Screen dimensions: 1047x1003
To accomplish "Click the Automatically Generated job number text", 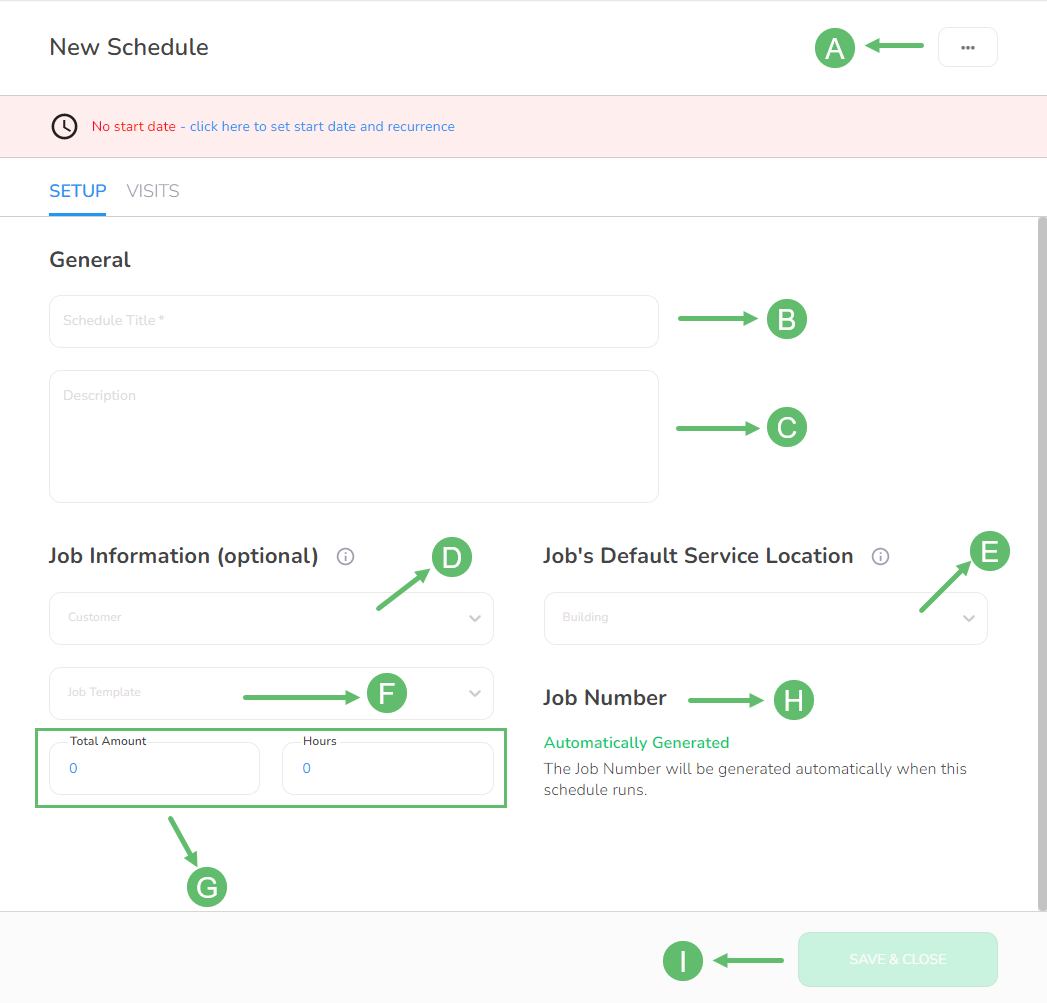I will tap(636, 743).
